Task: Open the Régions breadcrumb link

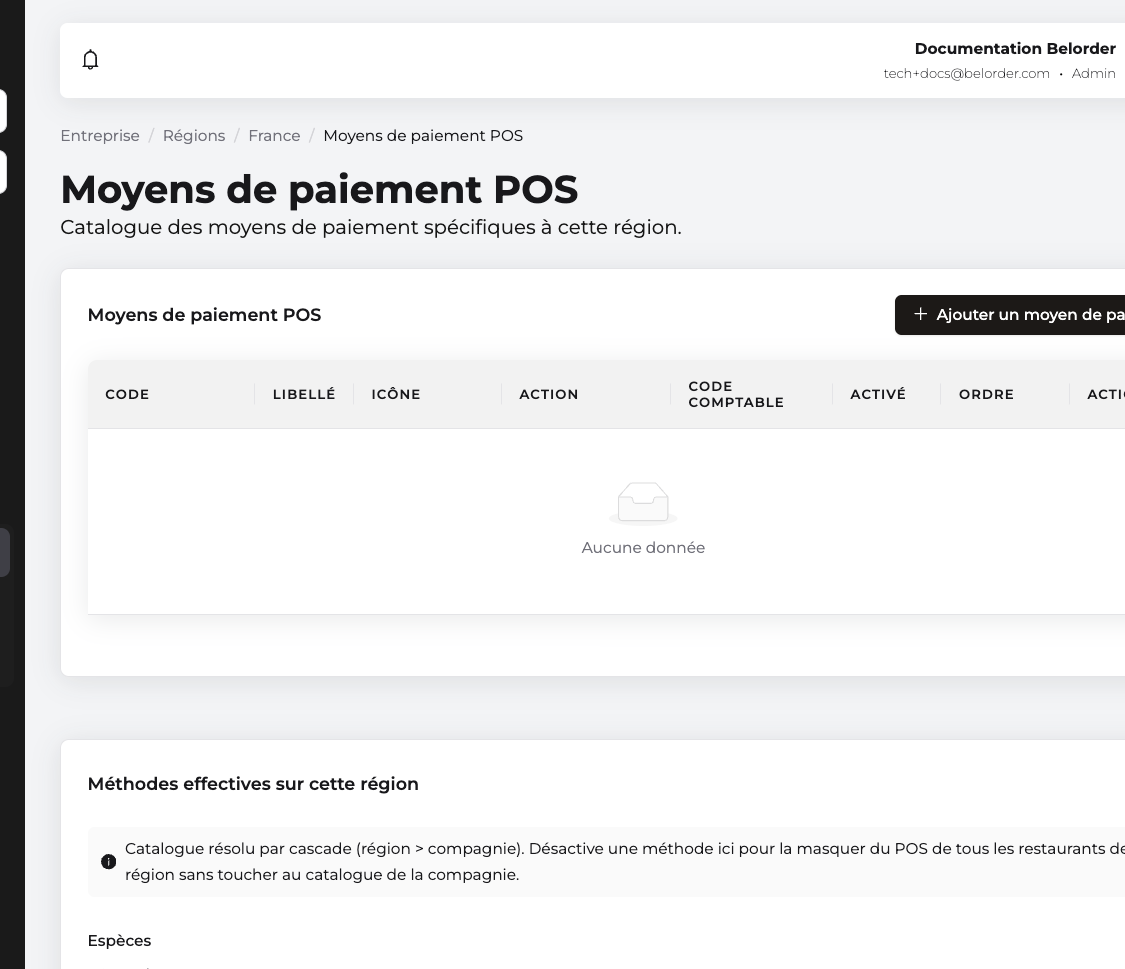Action: tap(194, 136)
